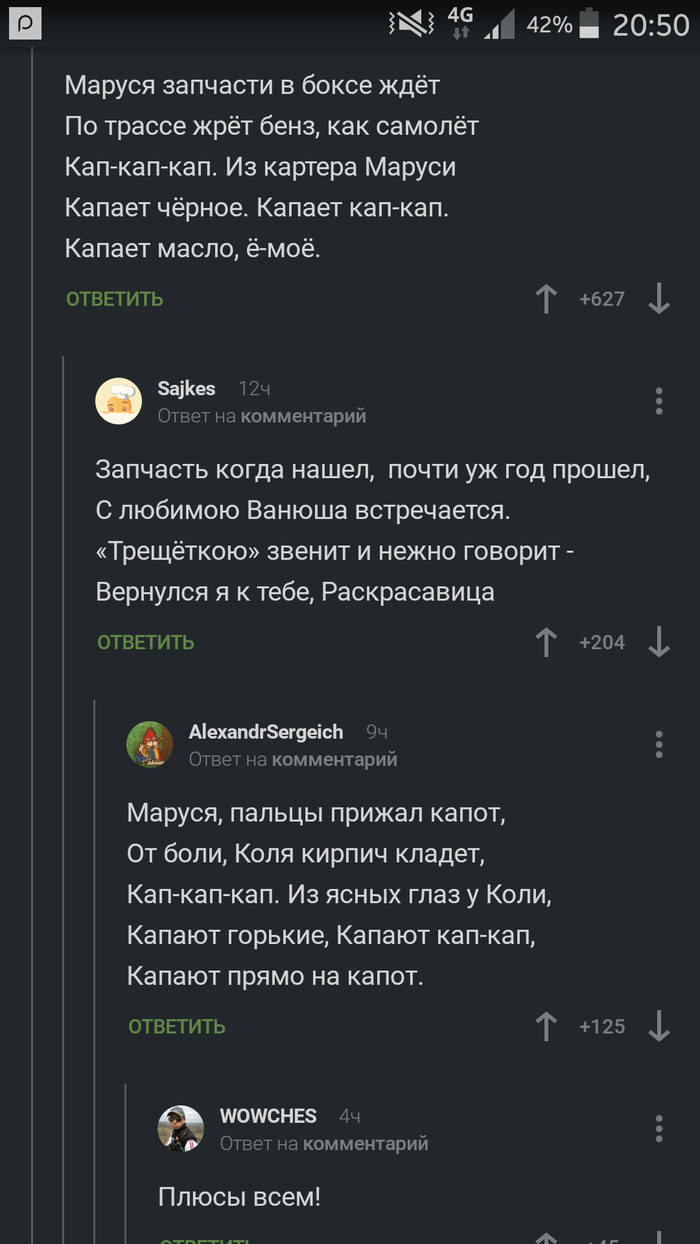Downvote AlexandrSergeich poem comment
This screenshot has width=700, height=1244.
pos(659,1026)
